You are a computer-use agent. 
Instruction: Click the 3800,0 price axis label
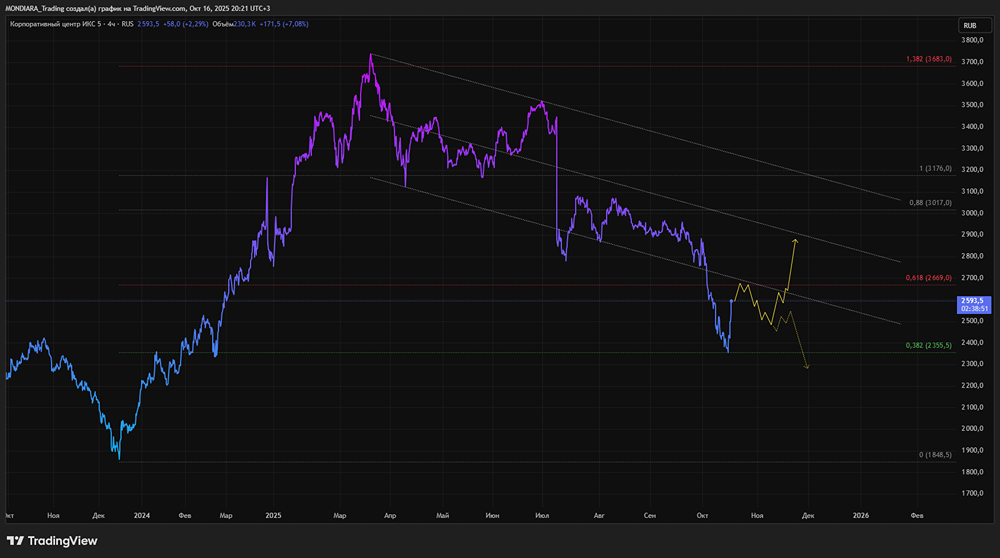[972, 40]
